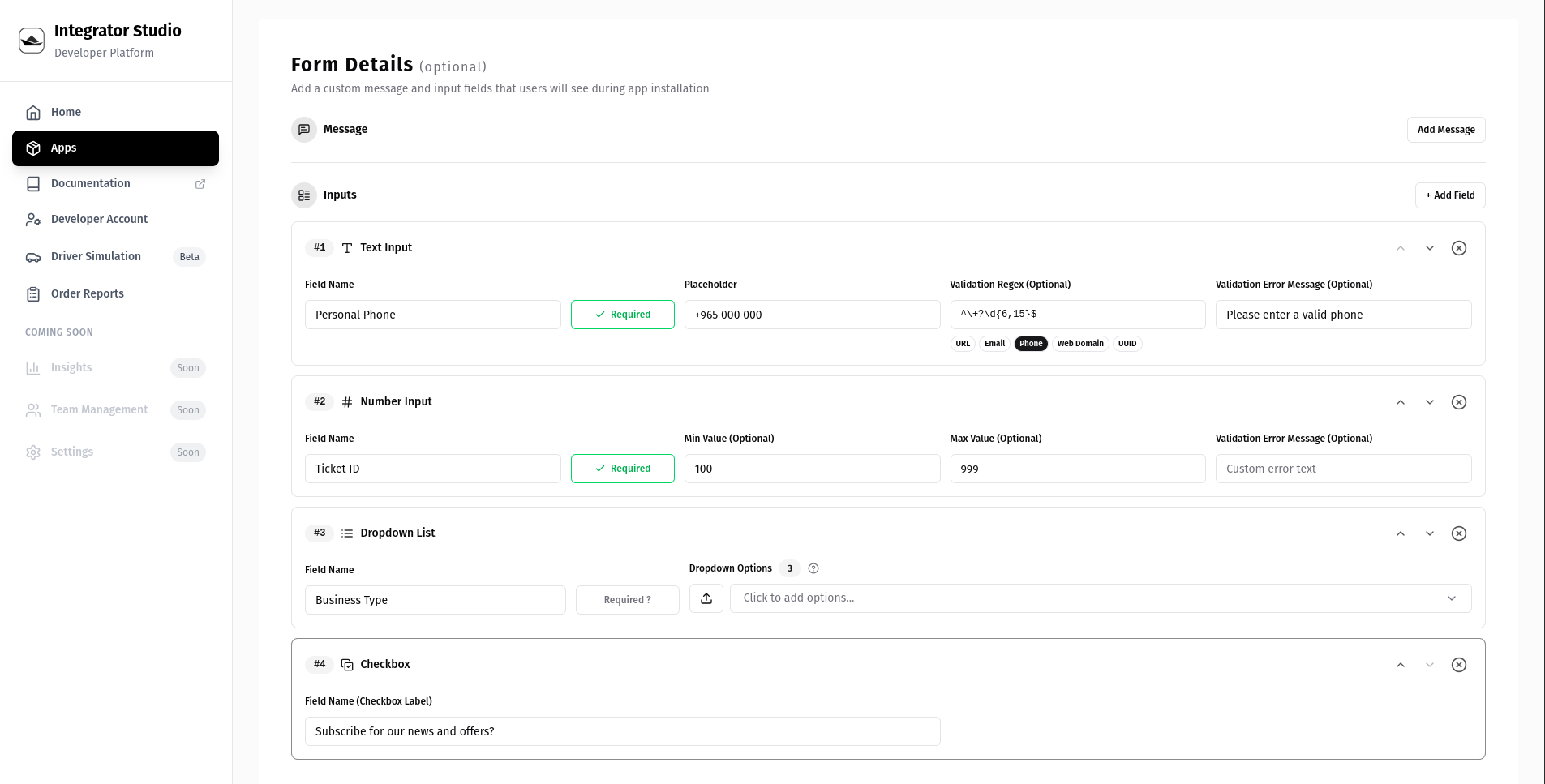Click the + Add Field button
This screenshot has width=1545, height=784.
tap(1449, 195)
